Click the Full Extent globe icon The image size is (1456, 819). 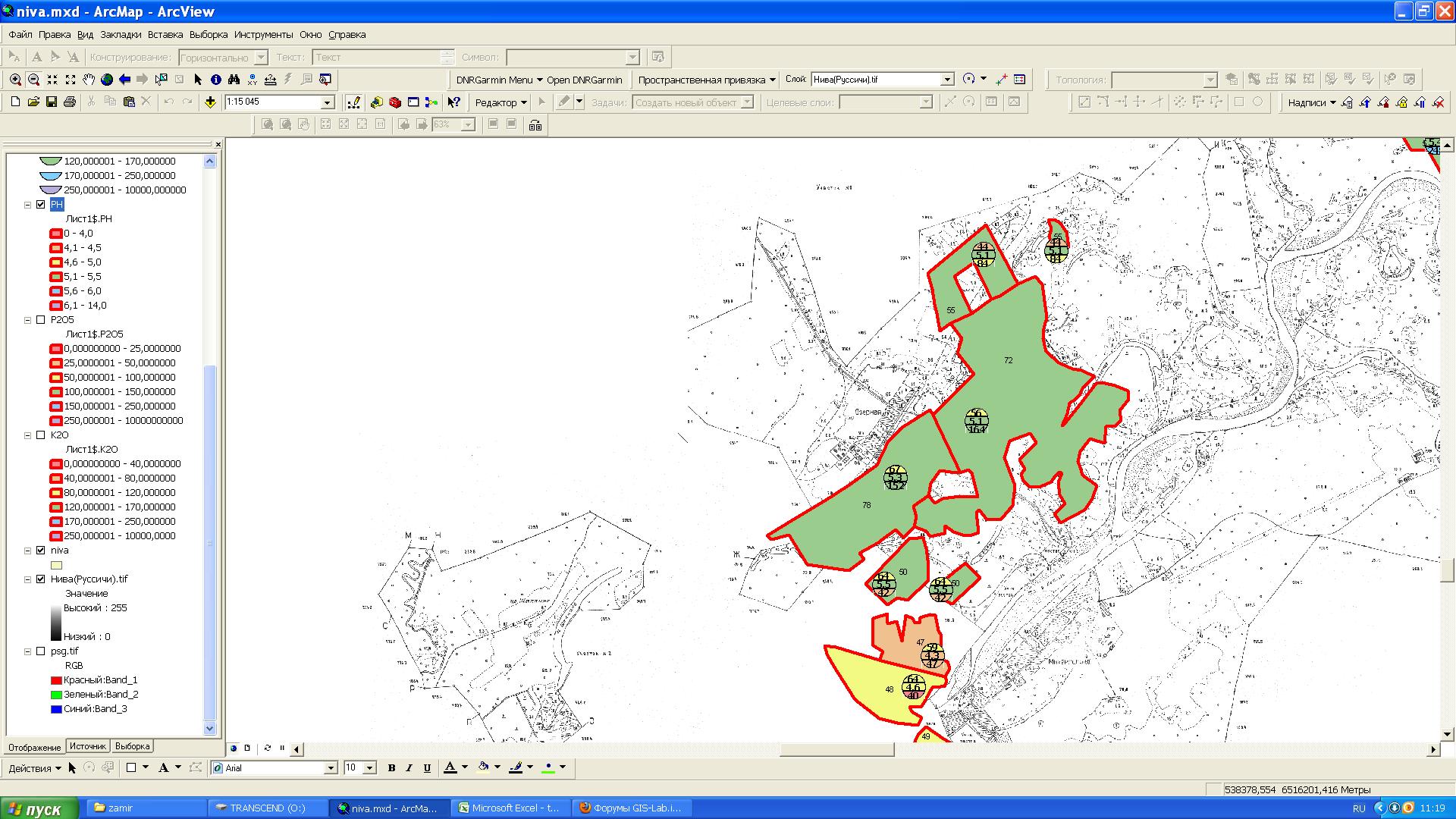(107, 80)
